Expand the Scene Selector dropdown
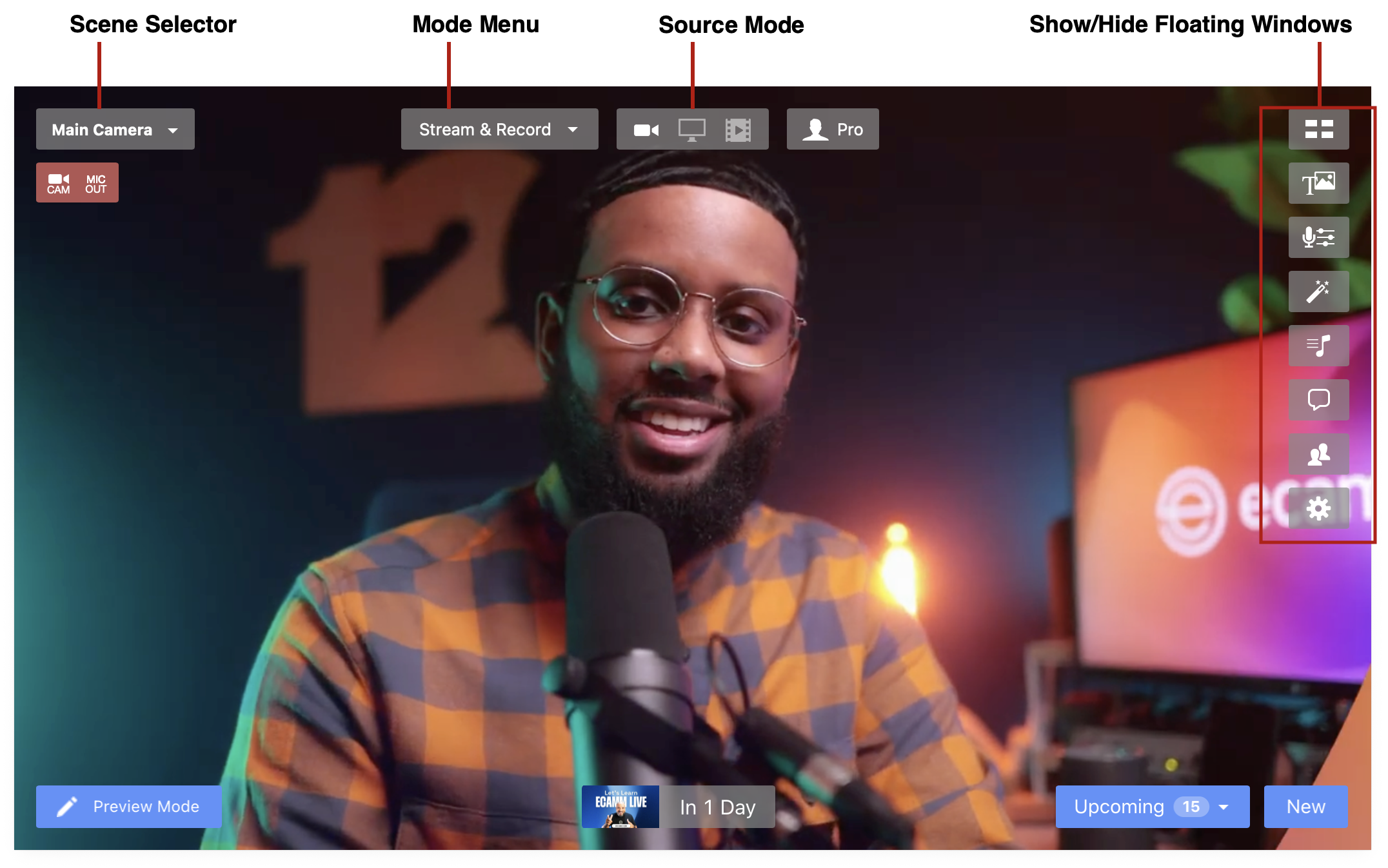This screenshot has height=868, width=1388. (x=172, y=129)
